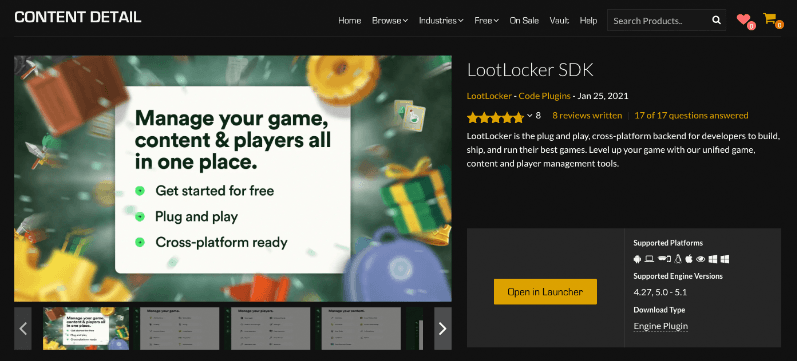The height and width of the screenshot is (361, 797).
Task: Advance to next gallery thumbnails
Action: [x=443, y=328]
